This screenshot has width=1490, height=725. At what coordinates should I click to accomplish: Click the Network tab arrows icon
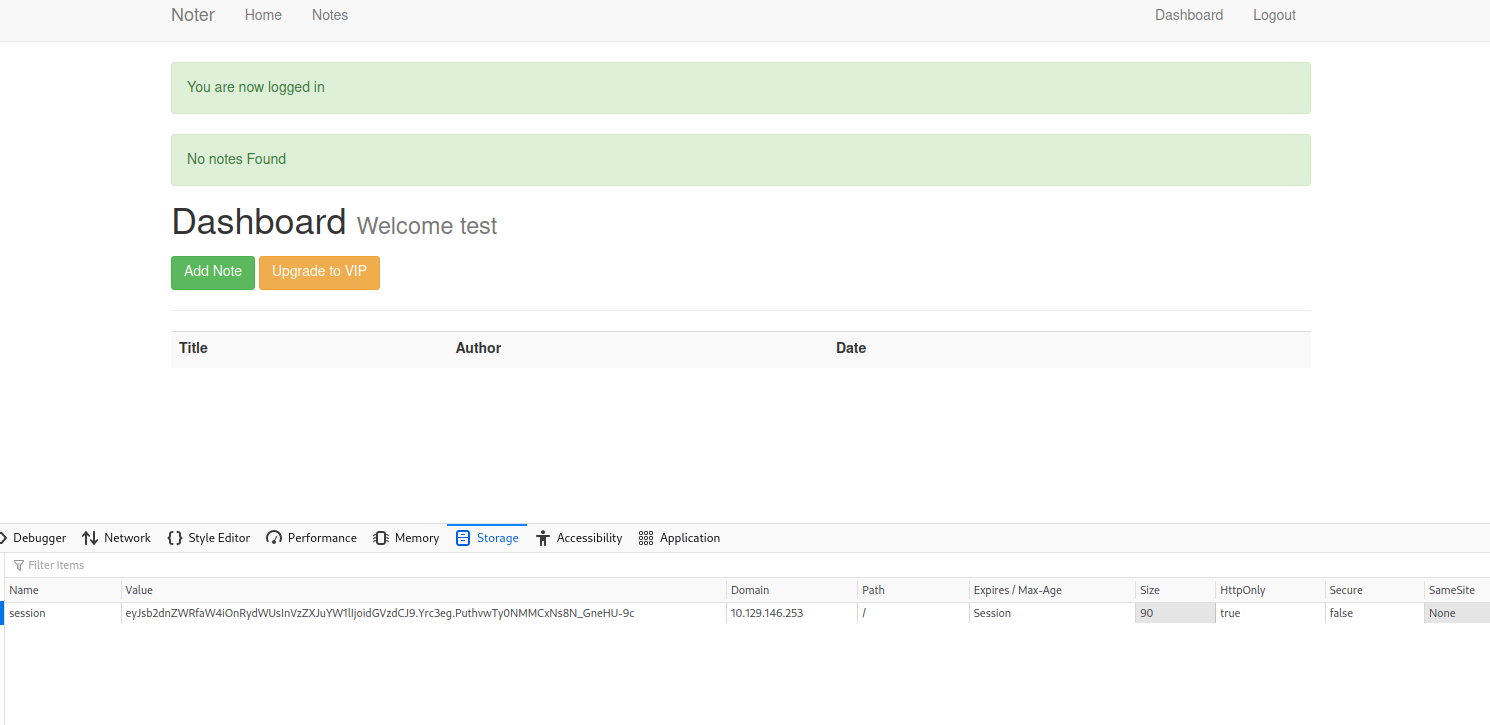tap(90, 538)
